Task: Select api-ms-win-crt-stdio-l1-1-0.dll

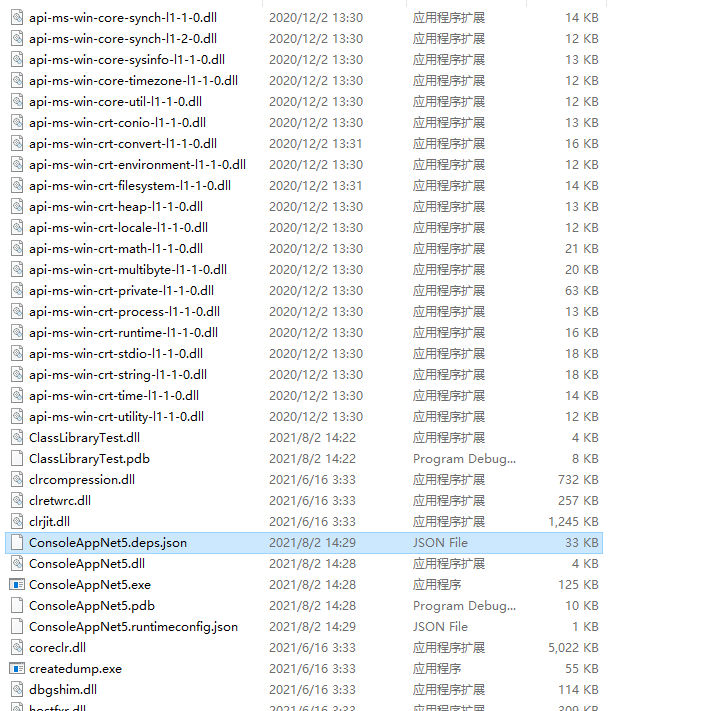Action: [116, 353]
